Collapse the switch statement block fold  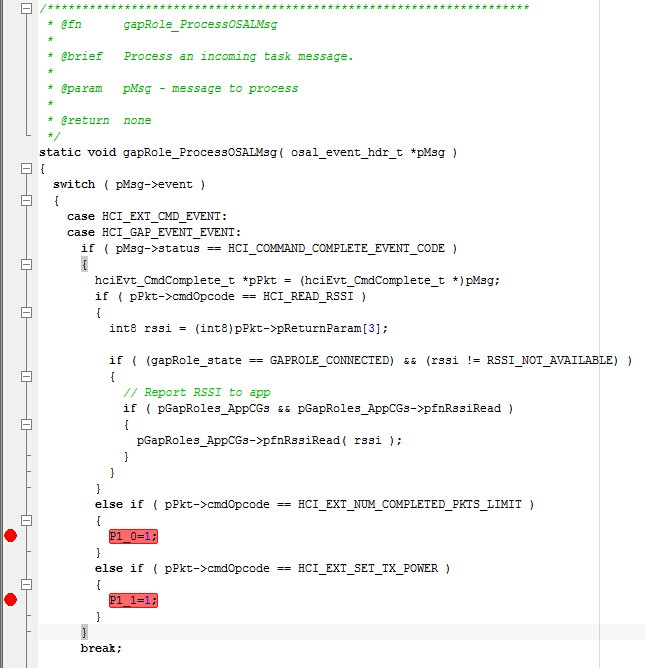tap(26, 200)
